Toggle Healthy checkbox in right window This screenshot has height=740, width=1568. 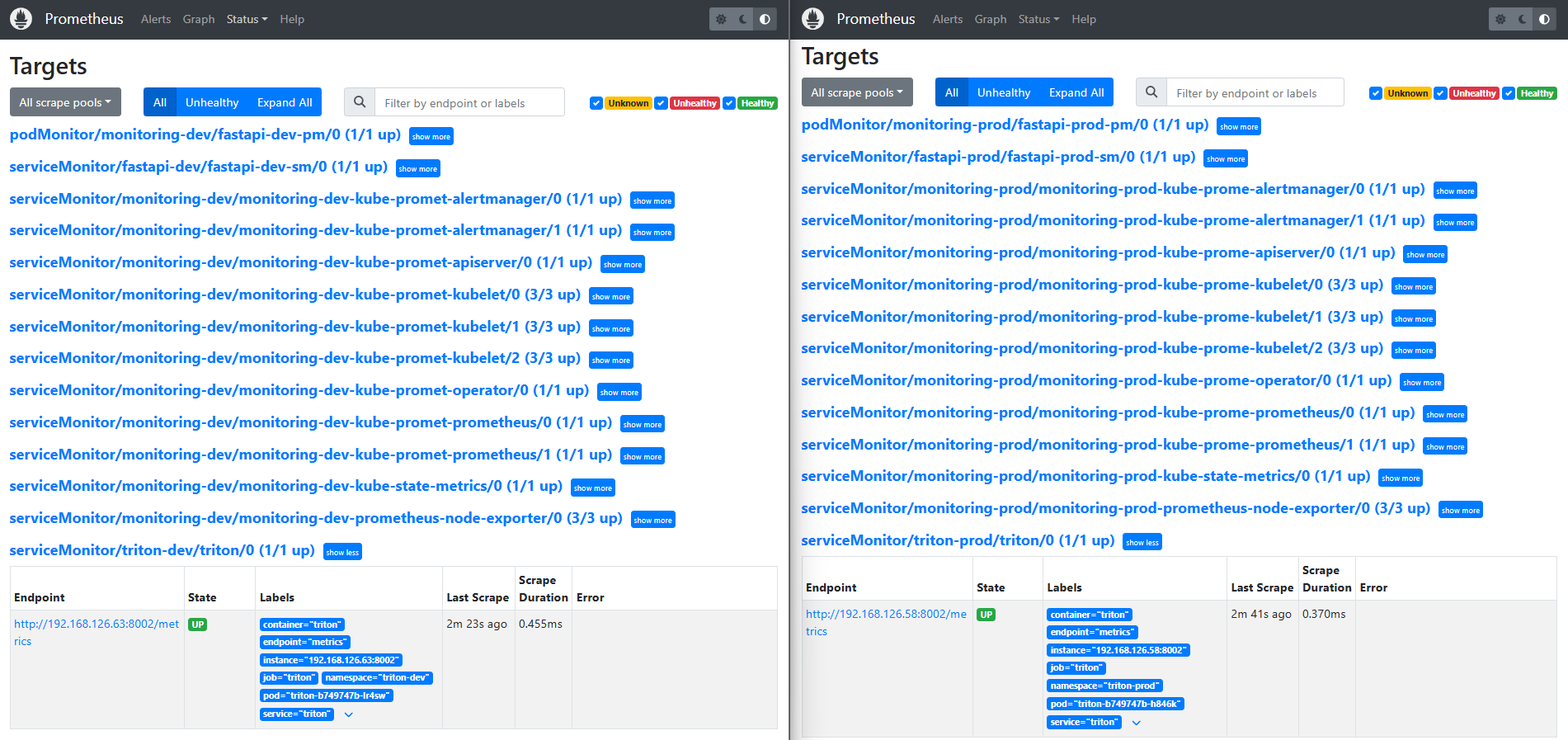tap(1508, 93)
